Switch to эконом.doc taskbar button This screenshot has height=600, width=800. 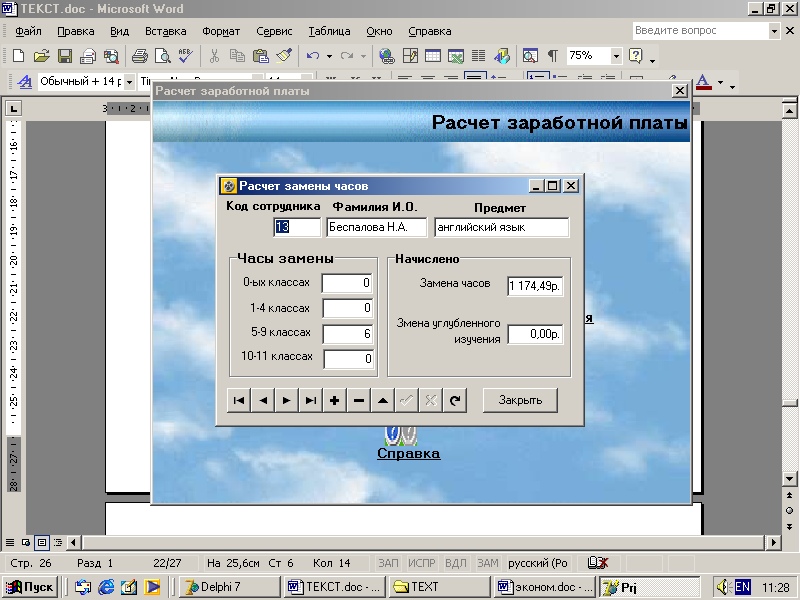click(545, 587)
